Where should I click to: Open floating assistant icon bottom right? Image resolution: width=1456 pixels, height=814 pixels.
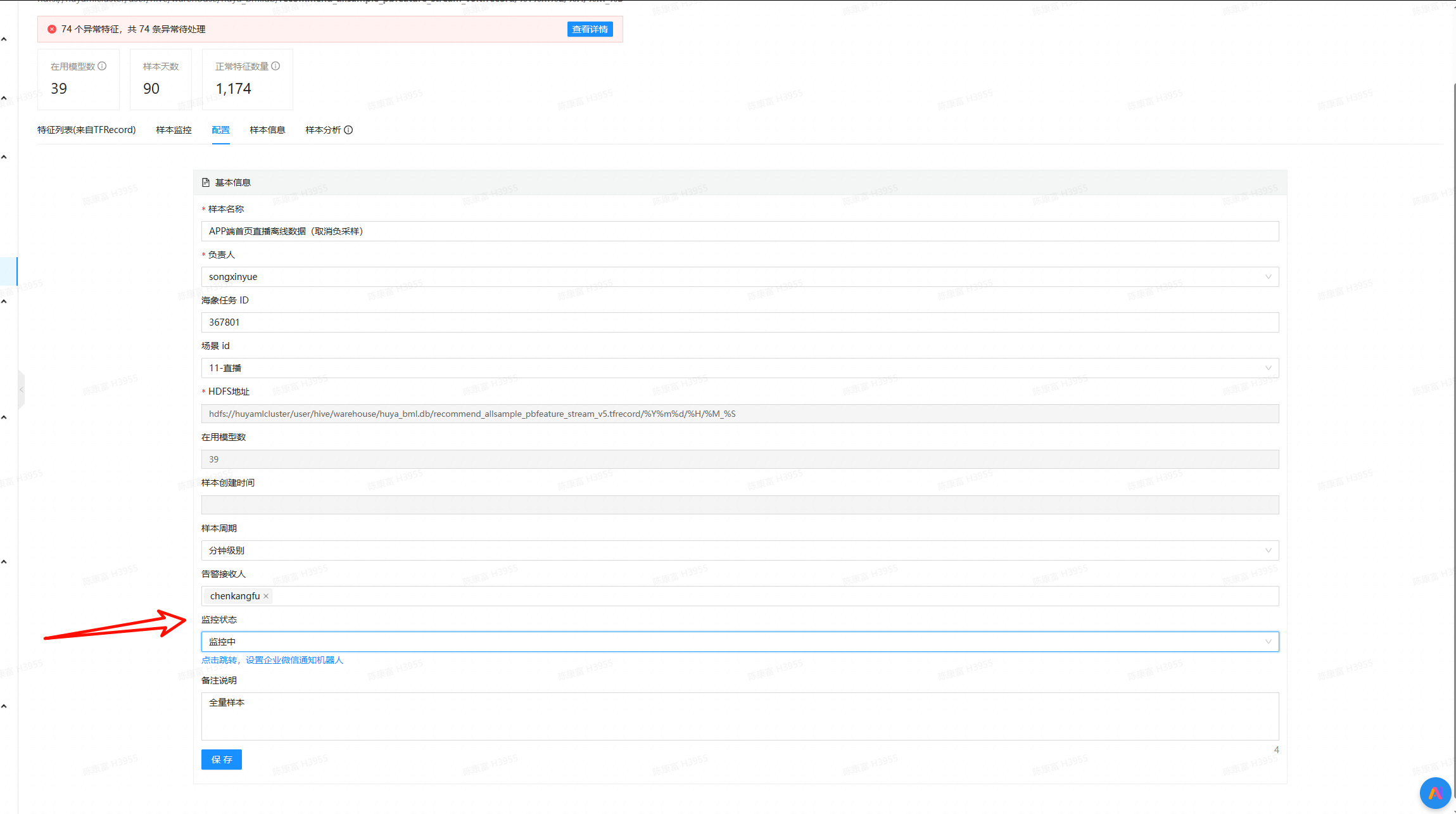click(1434, 792)
